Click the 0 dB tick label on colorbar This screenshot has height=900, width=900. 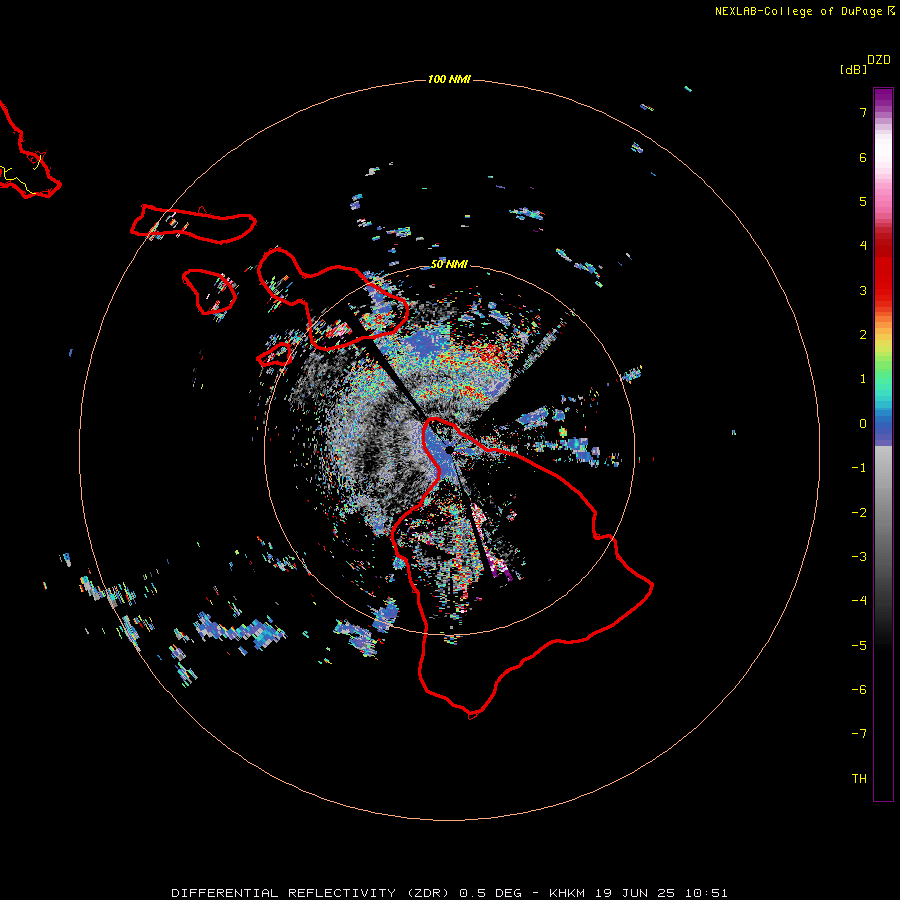(x=863, y=424)
